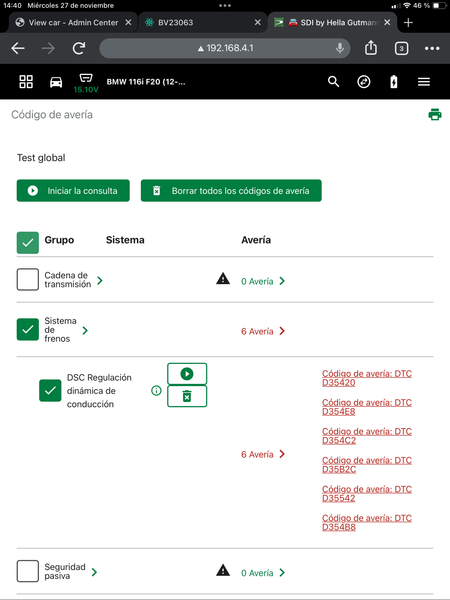Start DSC system query play button
450x600 pixels.
click(x=187, y=373)
